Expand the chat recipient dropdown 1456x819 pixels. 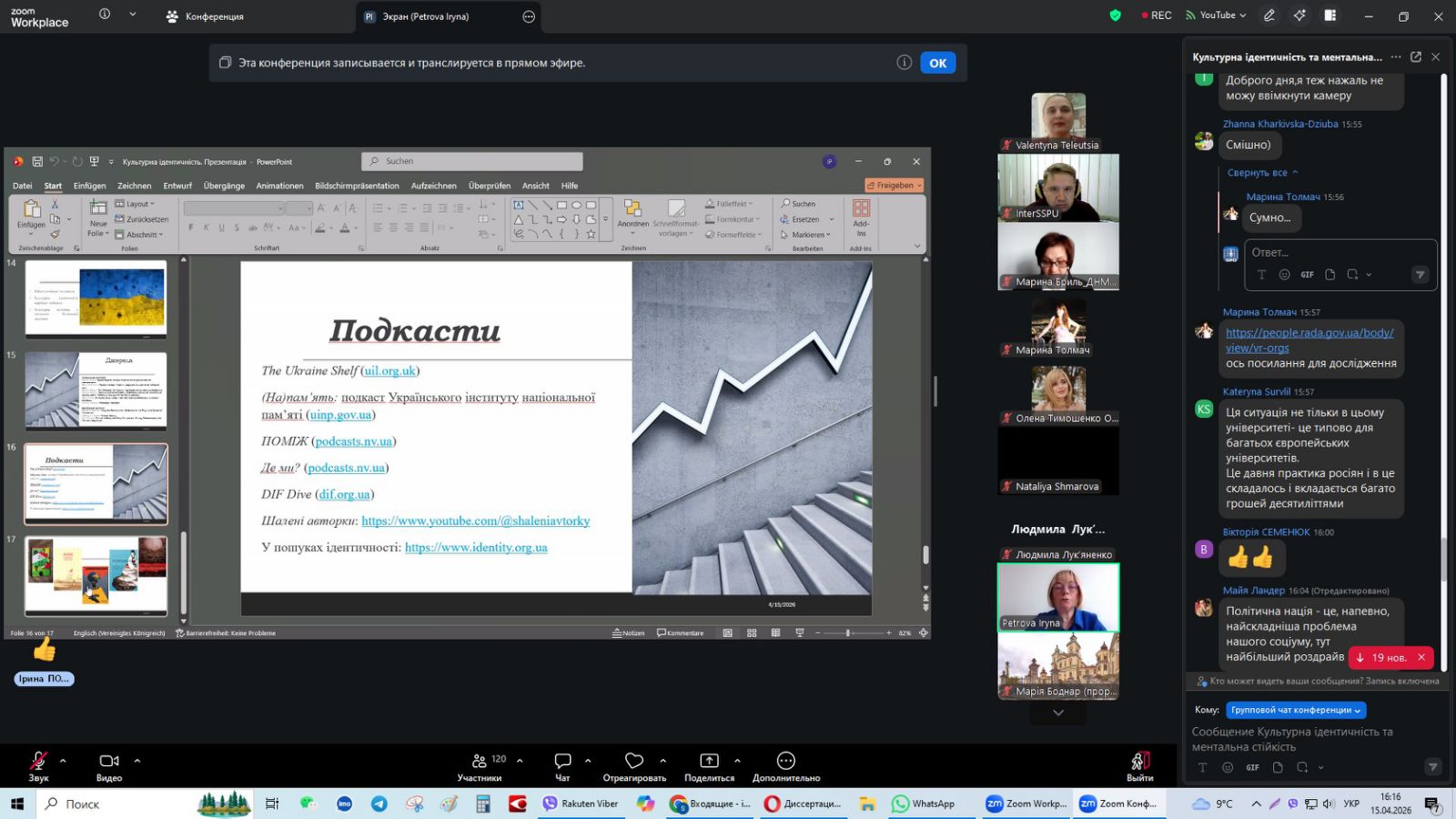[1296, 710]
